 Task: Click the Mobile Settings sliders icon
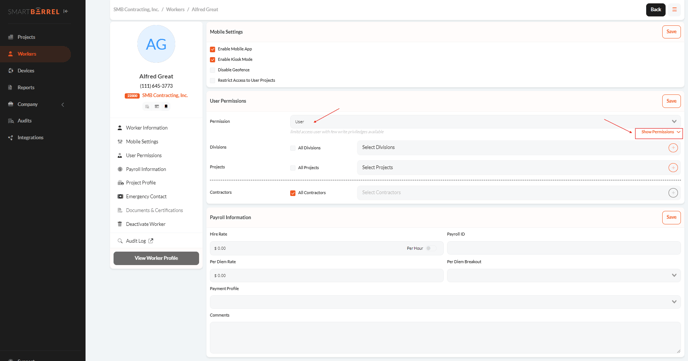(120, 142)
